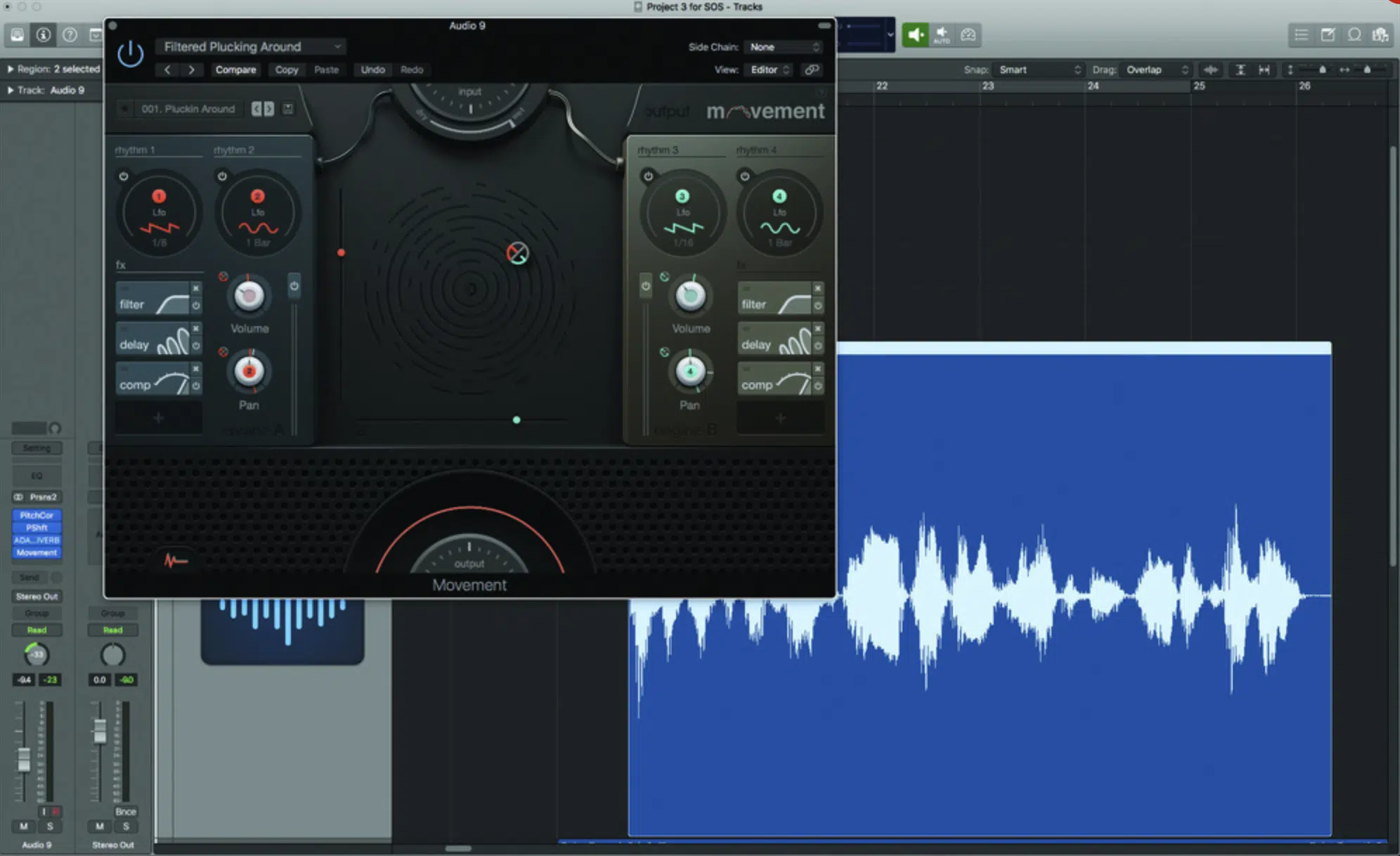Remove engine B filter effect
The width and height of the screenshot is (1400, 856).
tap(818, 288)
